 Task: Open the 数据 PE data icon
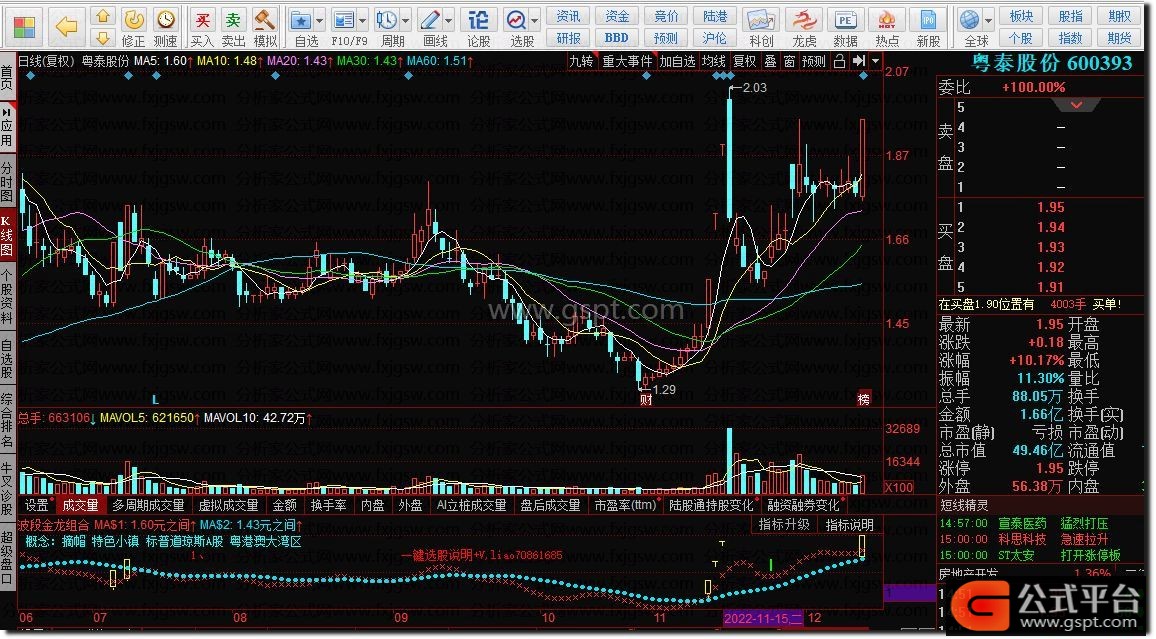(x=845, y=27)
